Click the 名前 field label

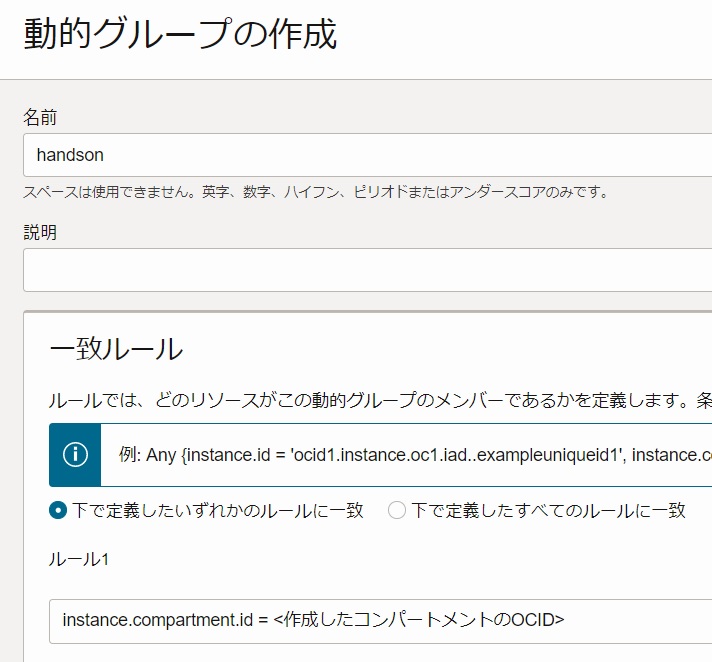40,118
